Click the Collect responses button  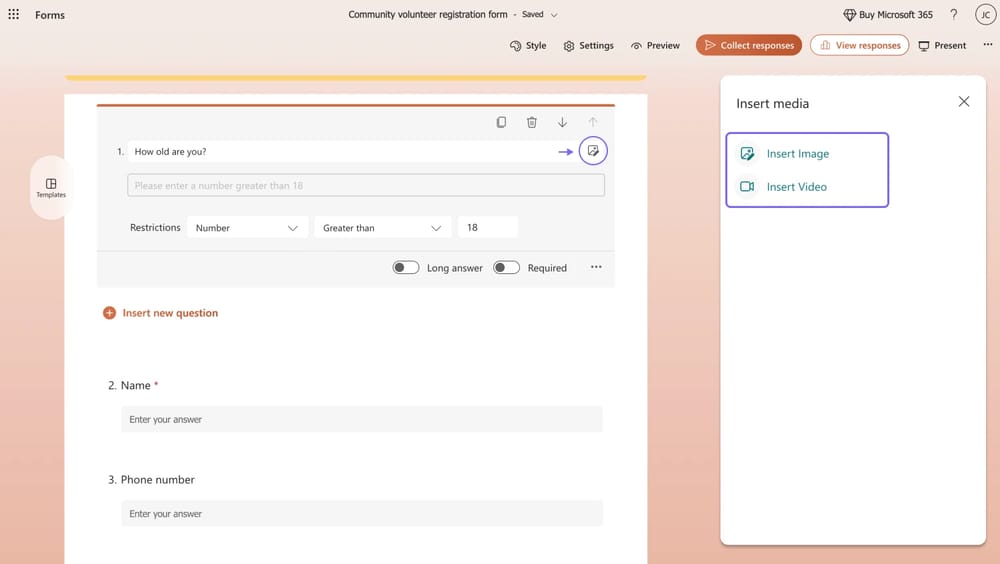pyautogui.click(x=749, y=45)
